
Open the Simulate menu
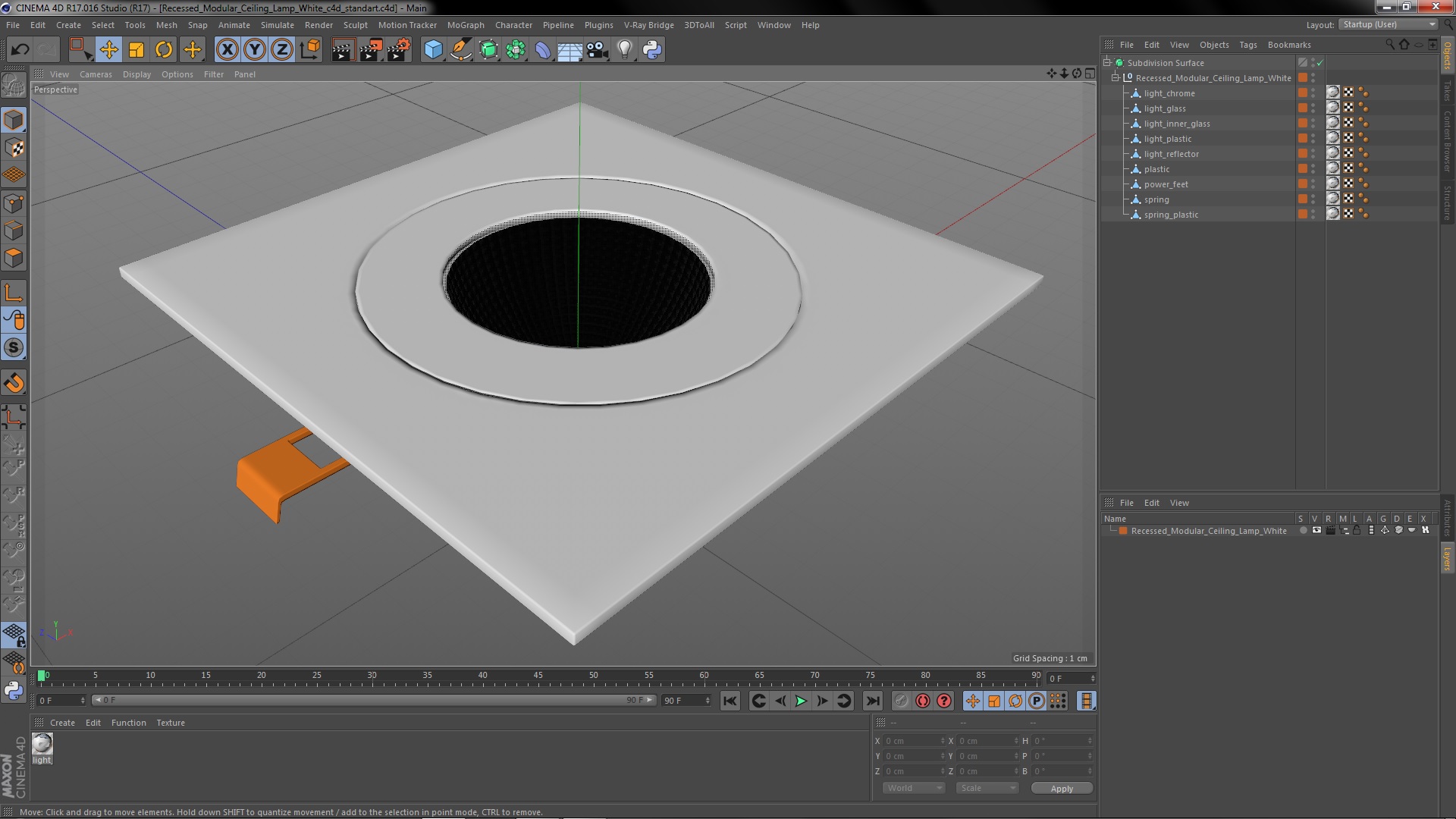point(277,25)
